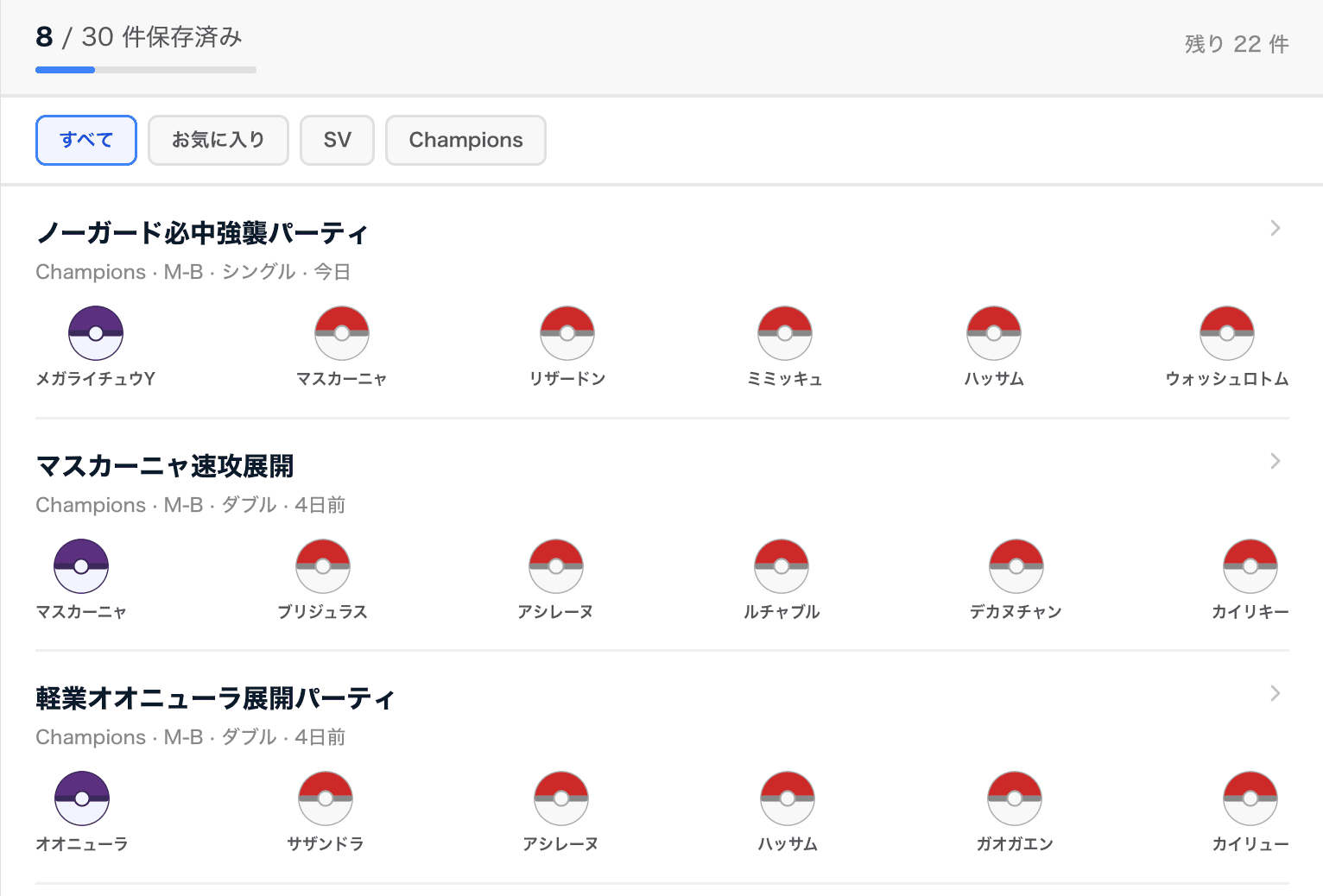The image size is (1323, 896).
Task: Open team title 軽業オオニューラ展開パーティ
Action: tap(215, 697)
